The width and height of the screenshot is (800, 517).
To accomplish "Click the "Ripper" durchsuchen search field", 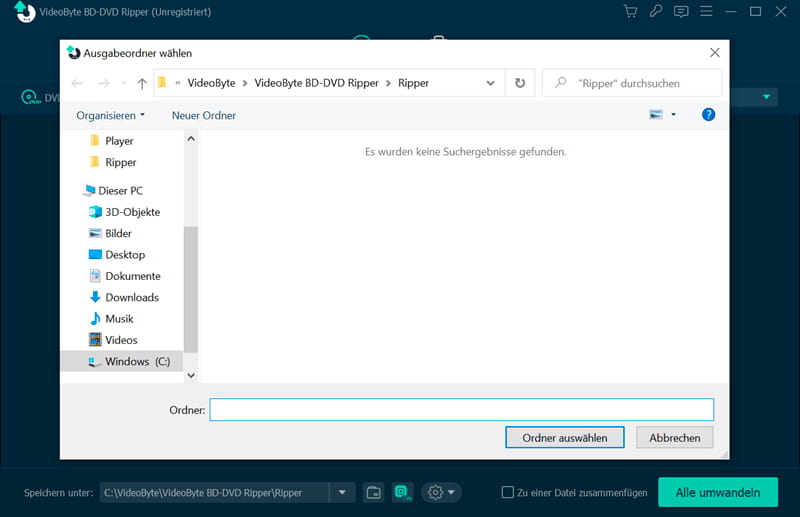I will click(632, 83).
